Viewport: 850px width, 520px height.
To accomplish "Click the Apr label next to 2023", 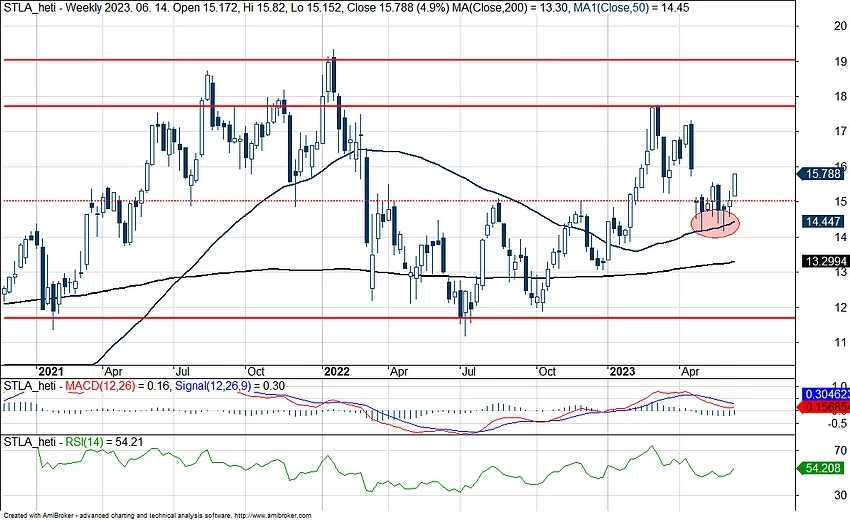I will [690, 371].
